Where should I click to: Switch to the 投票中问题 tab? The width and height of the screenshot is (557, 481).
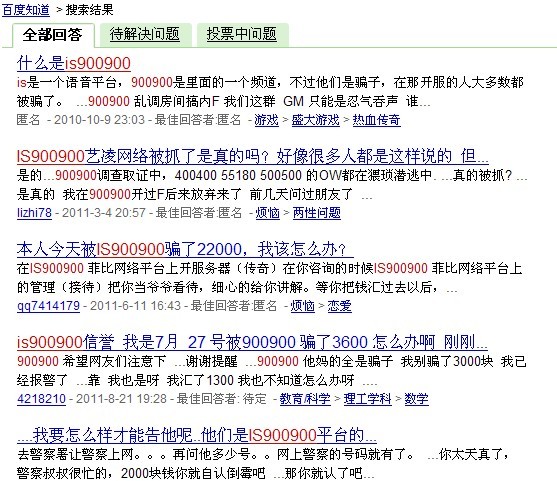click(242, 34)
